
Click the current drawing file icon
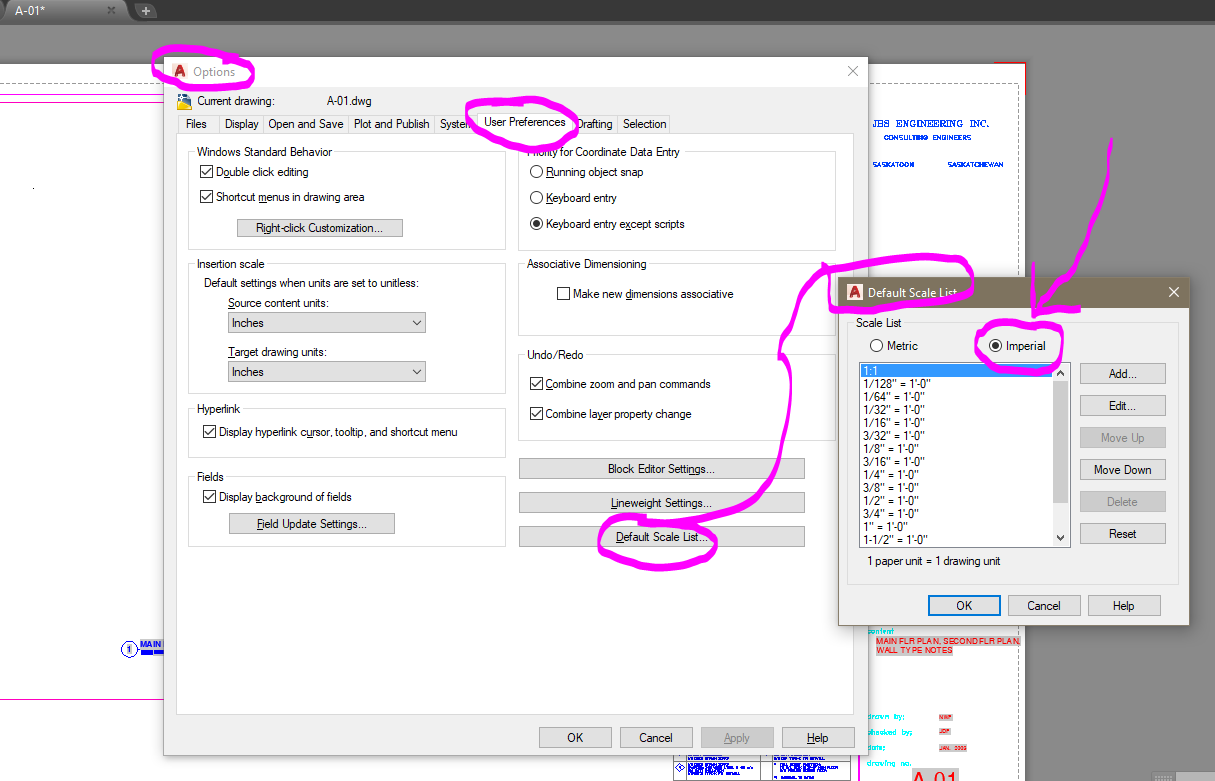184,101
